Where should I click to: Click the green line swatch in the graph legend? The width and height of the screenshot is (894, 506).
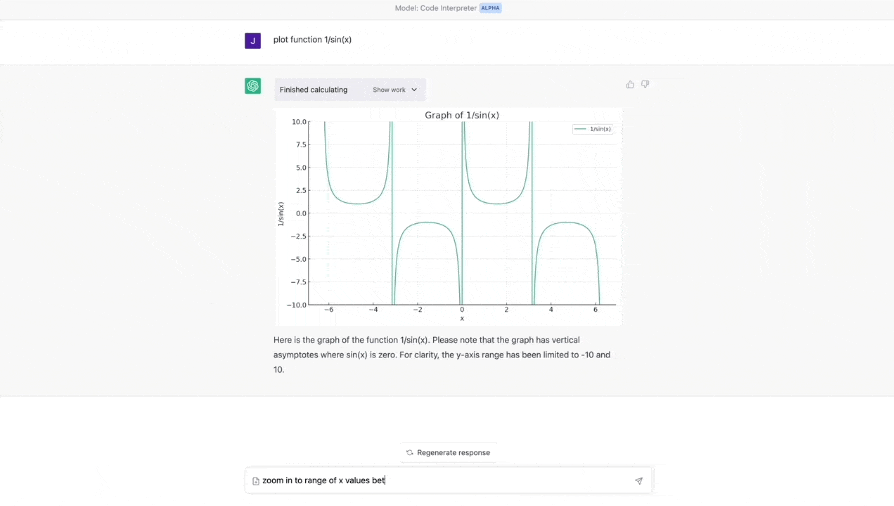[580, 129]
